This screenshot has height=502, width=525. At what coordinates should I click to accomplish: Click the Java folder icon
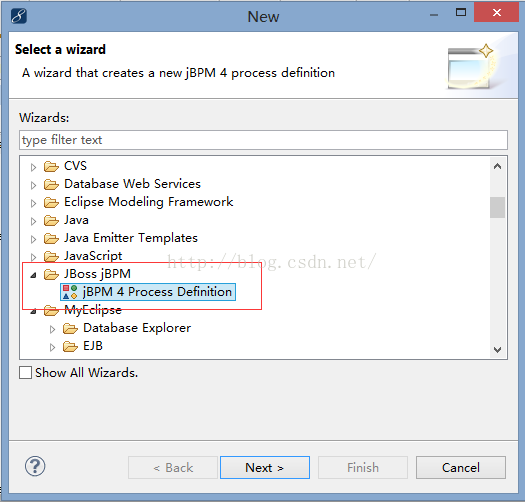click(51, 220)
